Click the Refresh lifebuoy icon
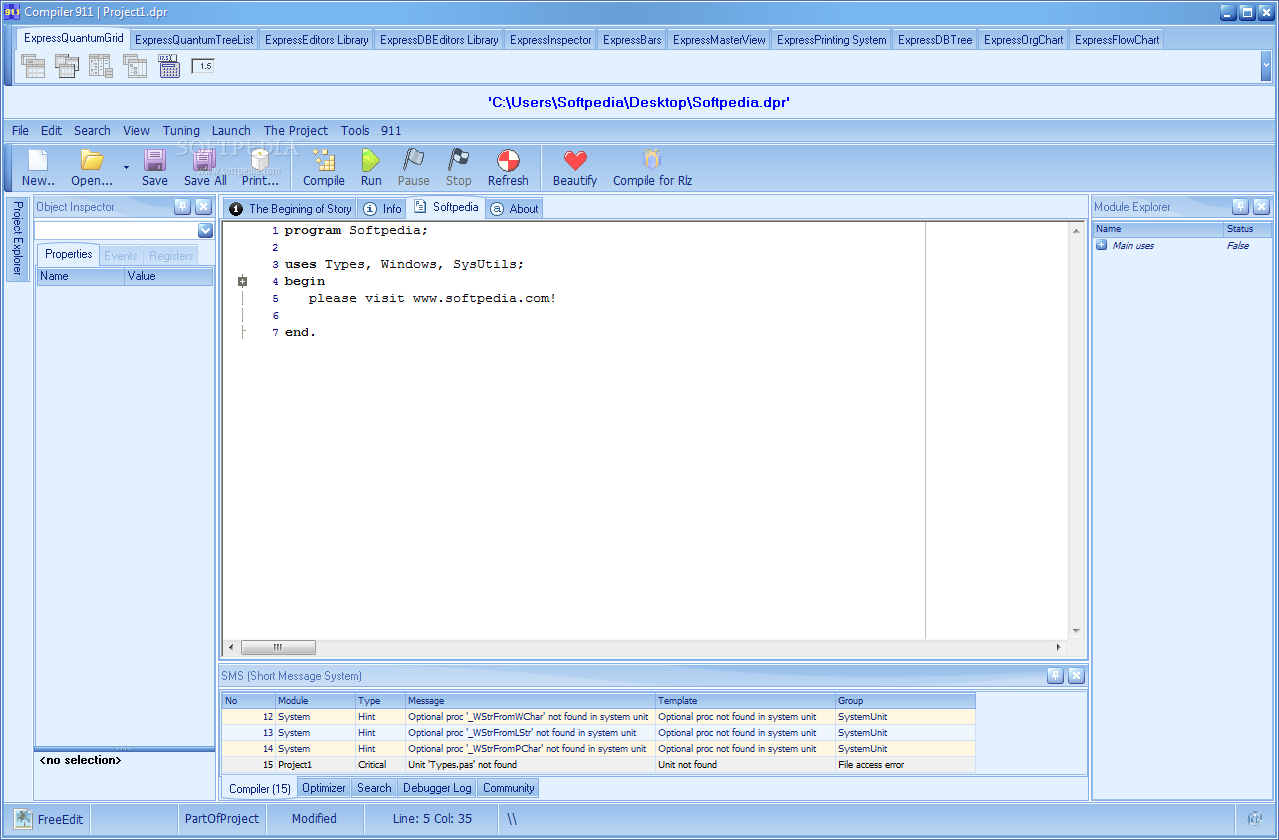This screenshot has width=1279, height=840. tap(508, 160)
